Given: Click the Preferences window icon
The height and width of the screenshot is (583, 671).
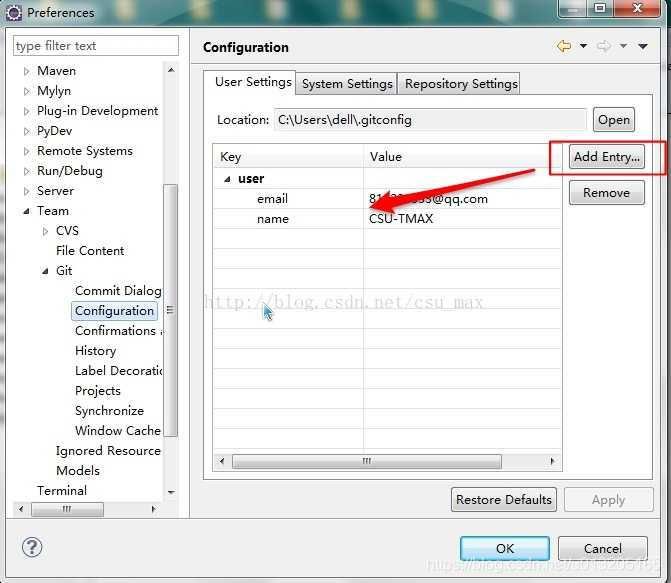Looking at the screenshot, I should (x=14, y=13).
